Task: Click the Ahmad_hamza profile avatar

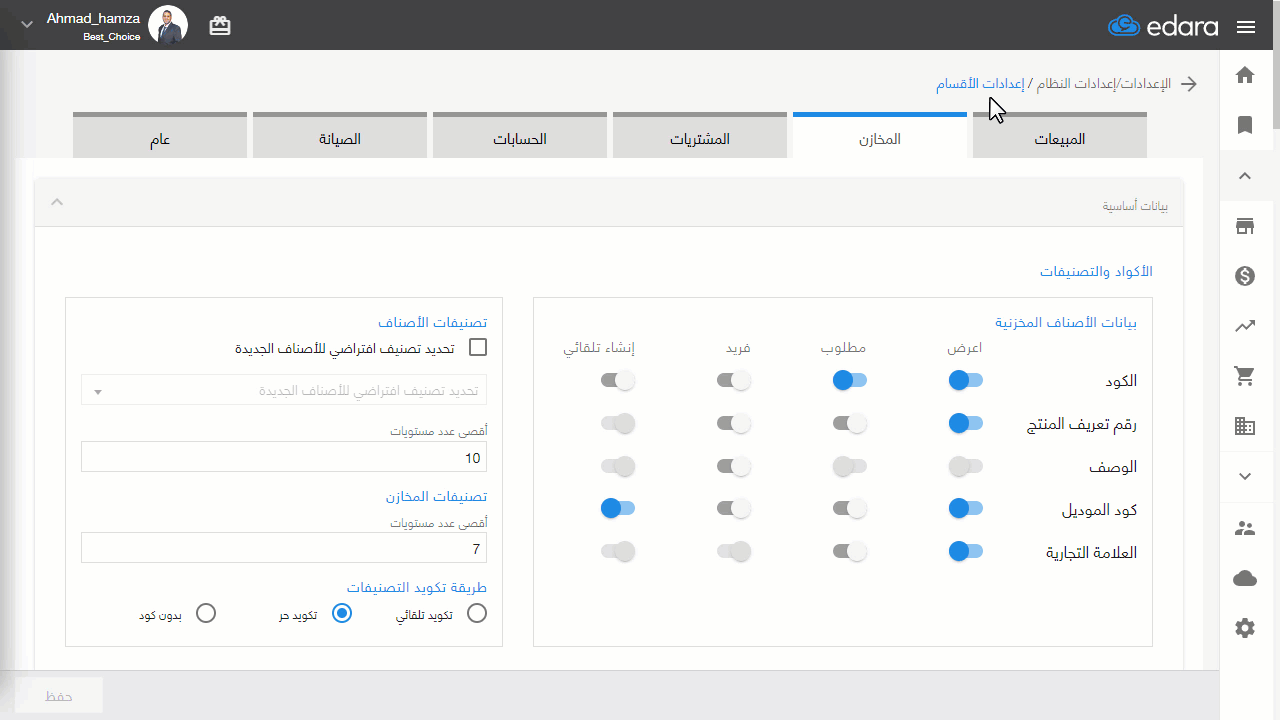Action: (x=167, y=24)
